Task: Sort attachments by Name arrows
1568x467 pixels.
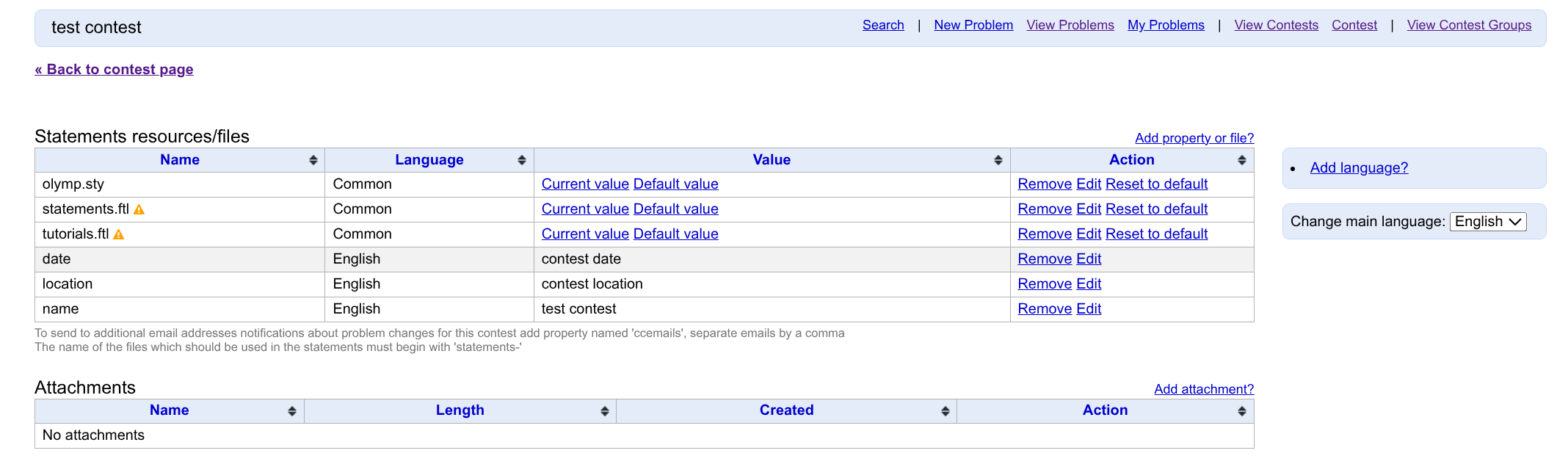Action: (292, 411)
